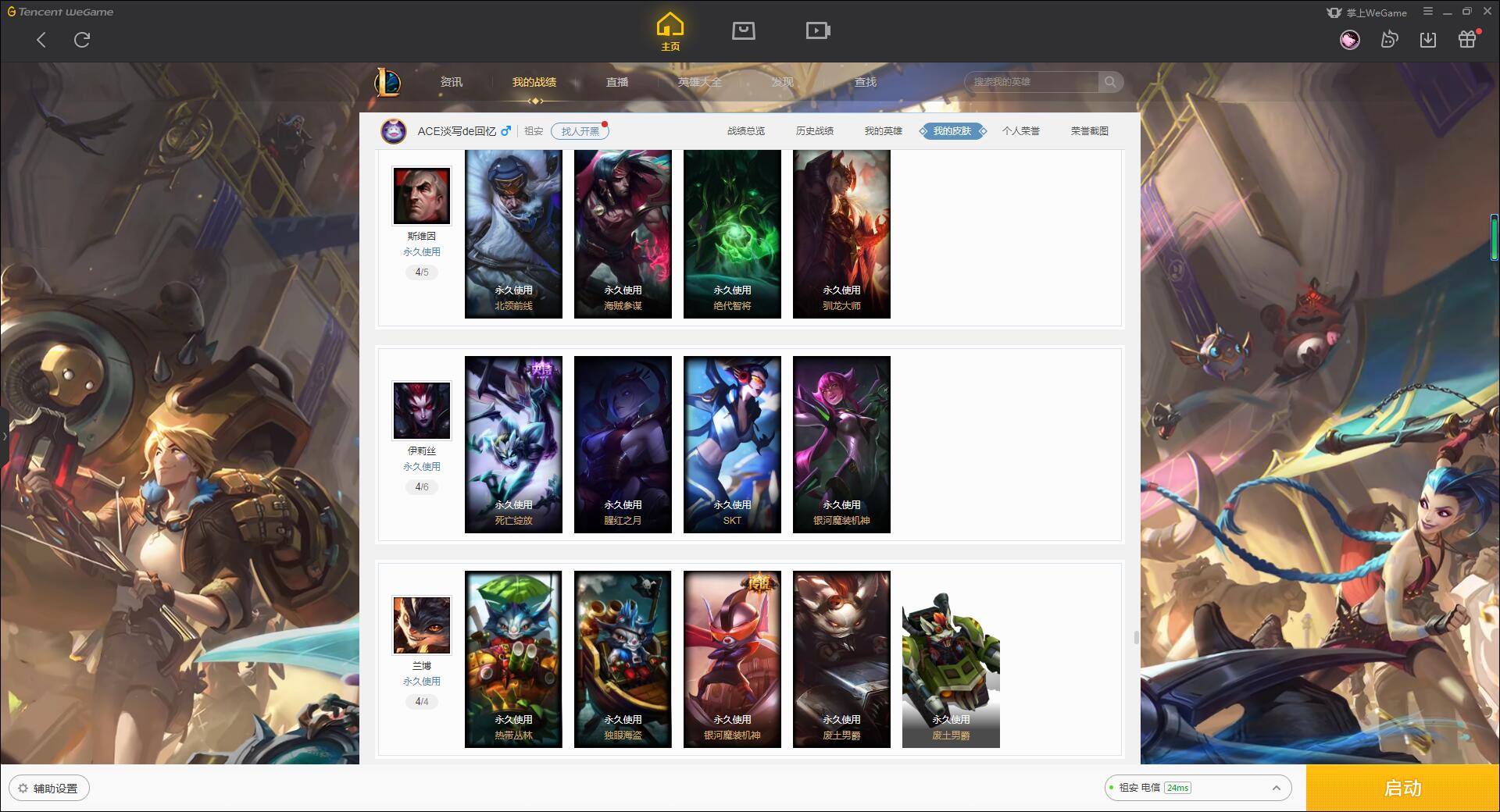Open the pink user avatar icon

1349,40
